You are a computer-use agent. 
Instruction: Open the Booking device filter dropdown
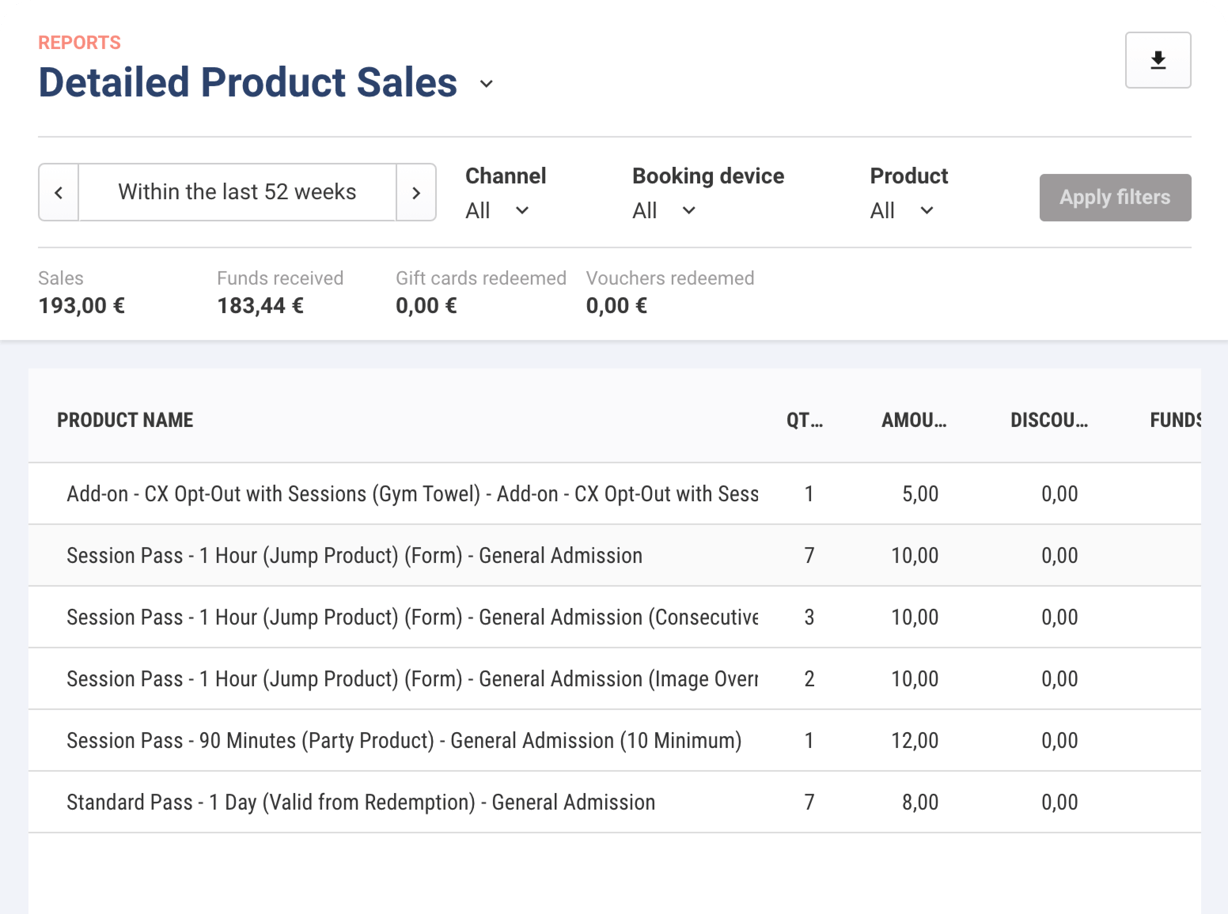pos(663,210)
